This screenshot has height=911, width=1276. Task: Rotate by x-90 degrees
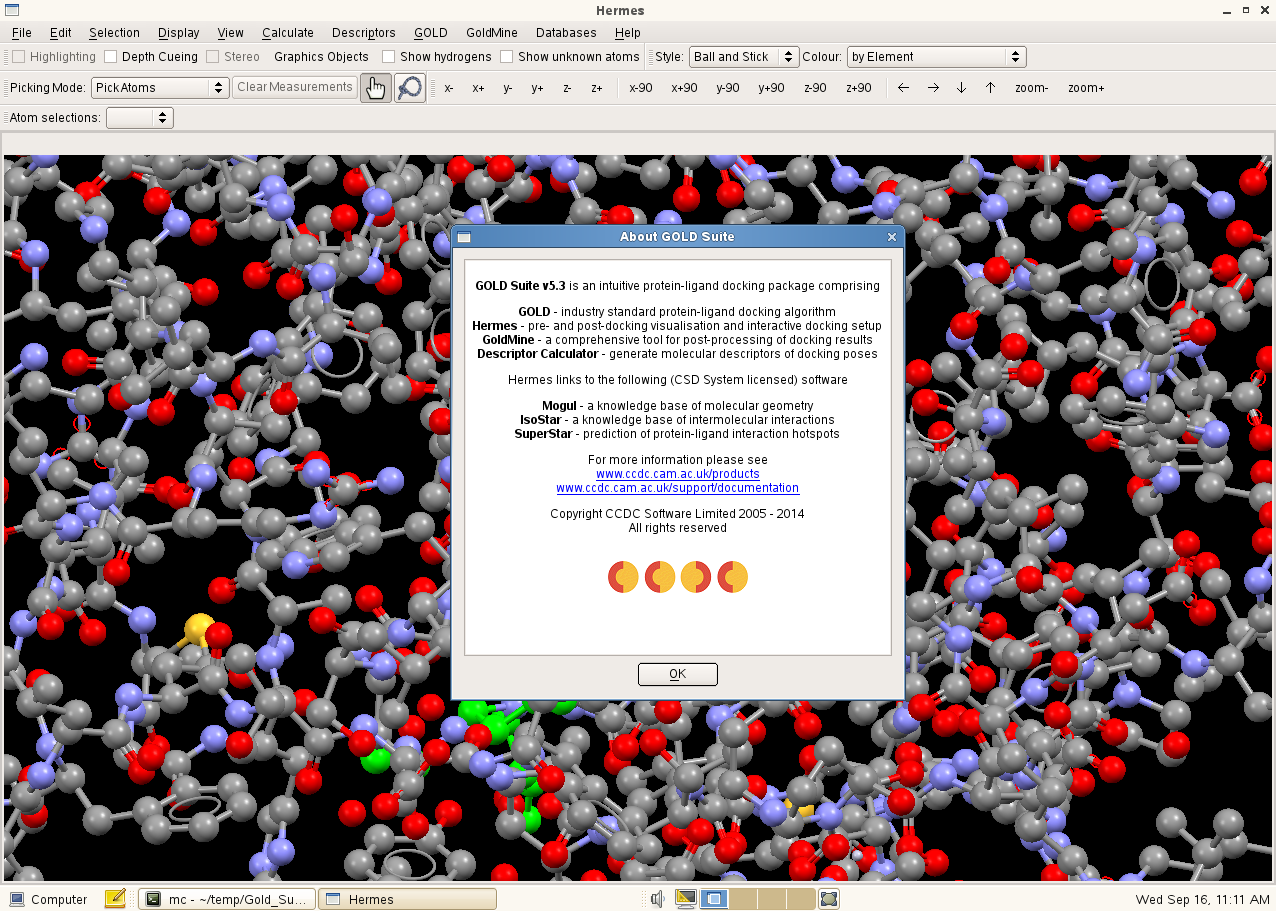pyautogui.click(x=641, y=88)
